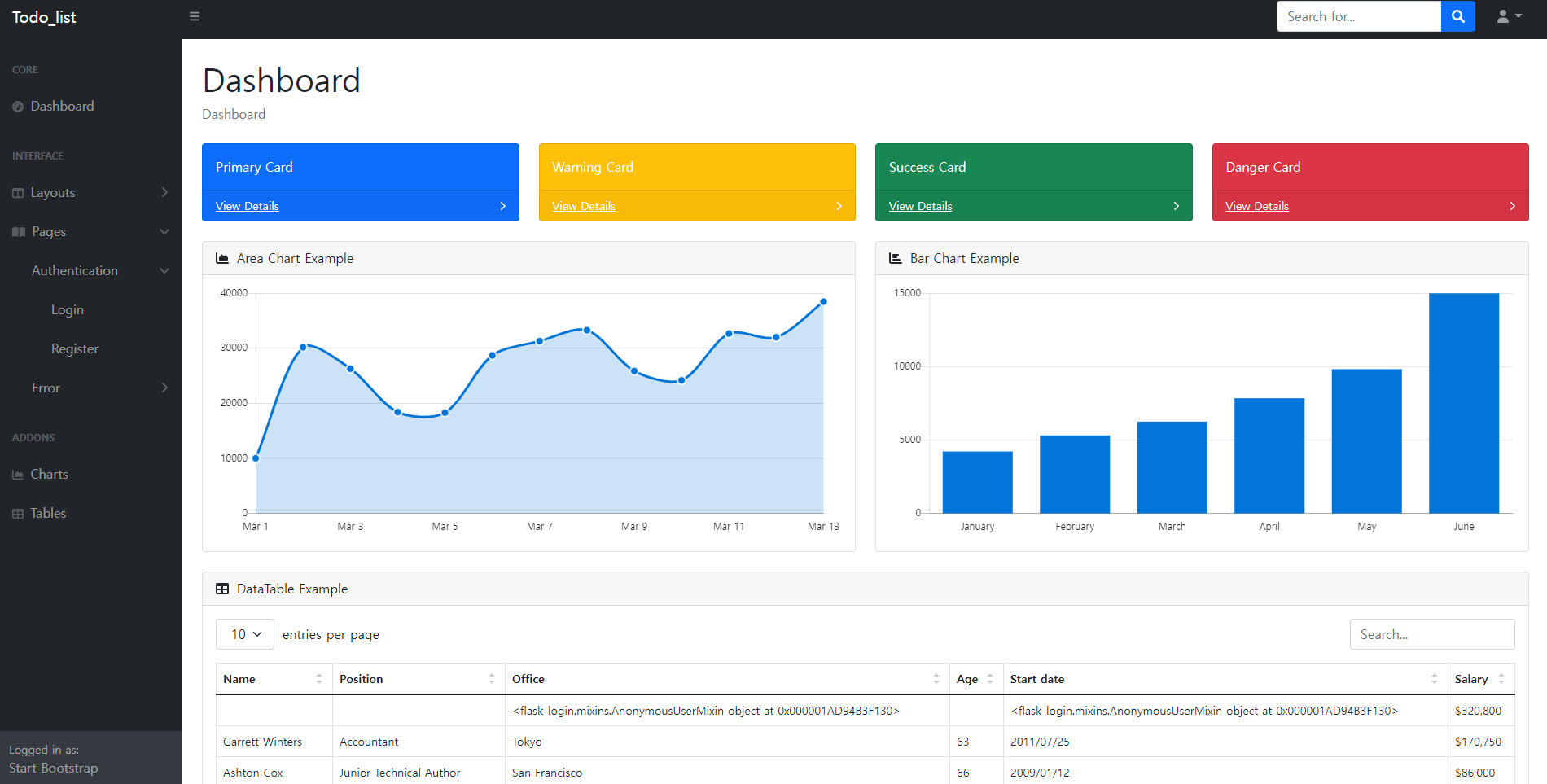Image resolution: width=1547 pixels, height=784 pixels.
Task: Open View Details on Danger Card
Action: [1257, 206]
